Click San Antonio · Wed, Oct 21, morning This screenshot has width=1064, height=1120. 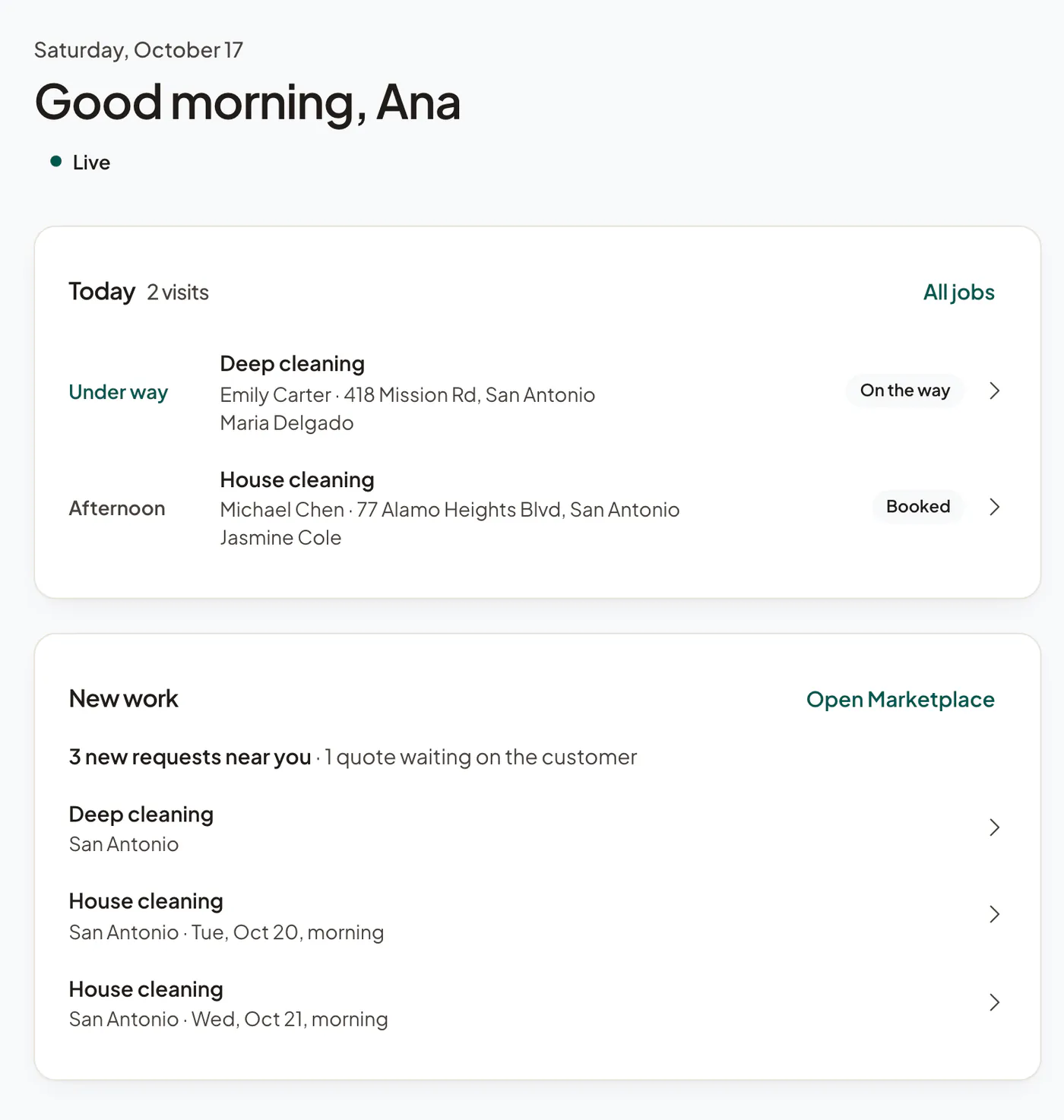coord(229,1020)
